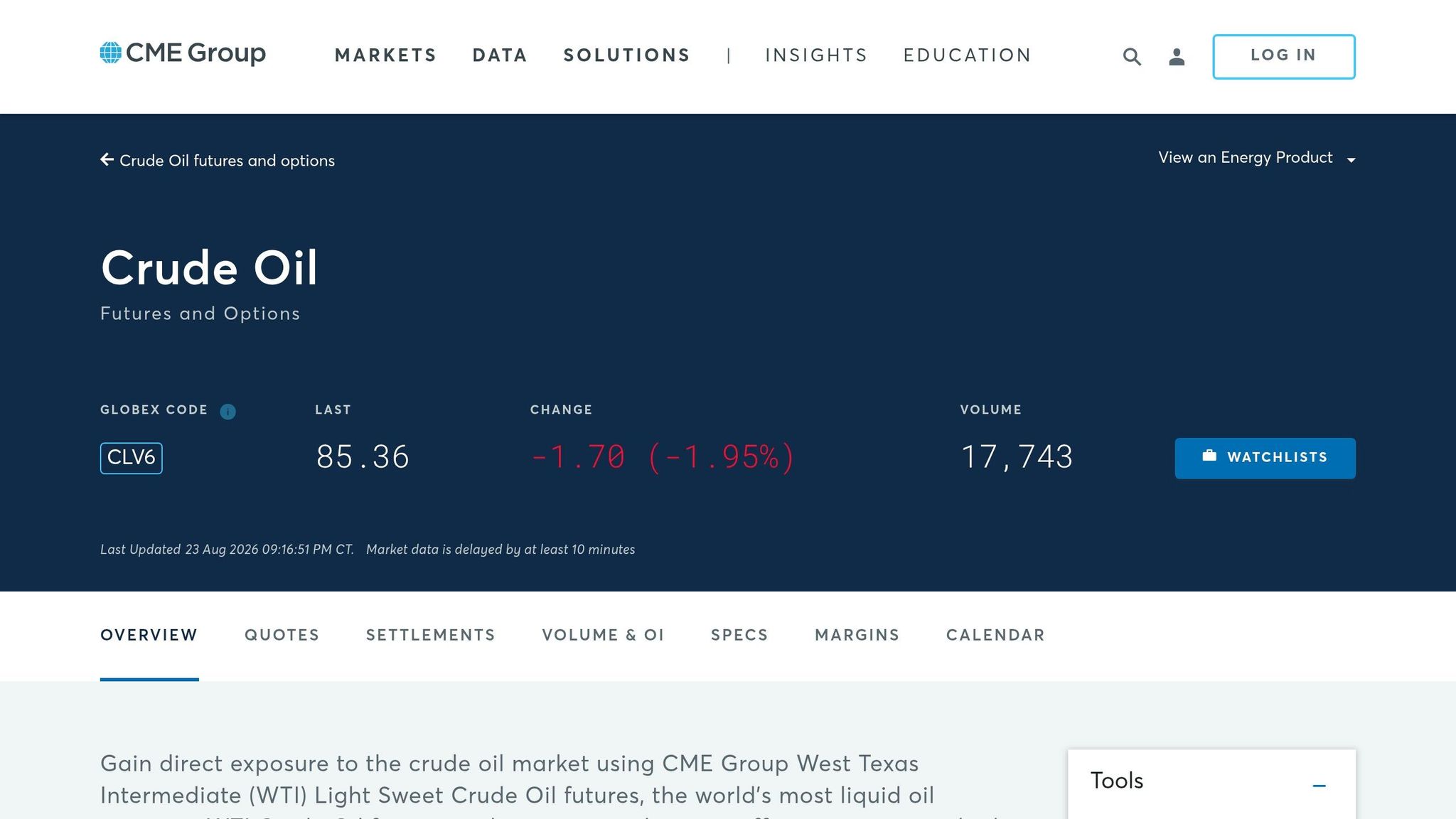Click the change value -1.70 (-1.95%)
1456x819 pixels.
coord(663,457)
